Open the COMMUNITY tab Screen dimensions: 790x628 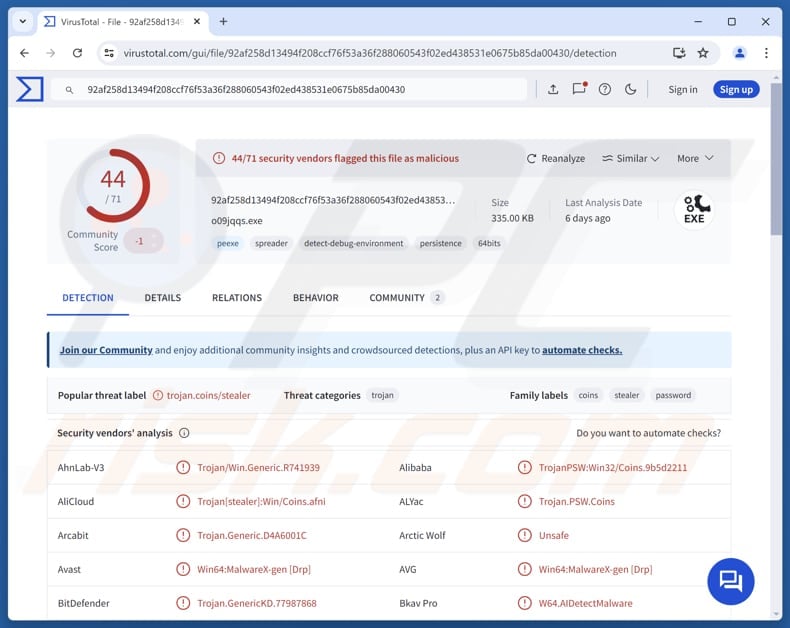click(397, 298)
